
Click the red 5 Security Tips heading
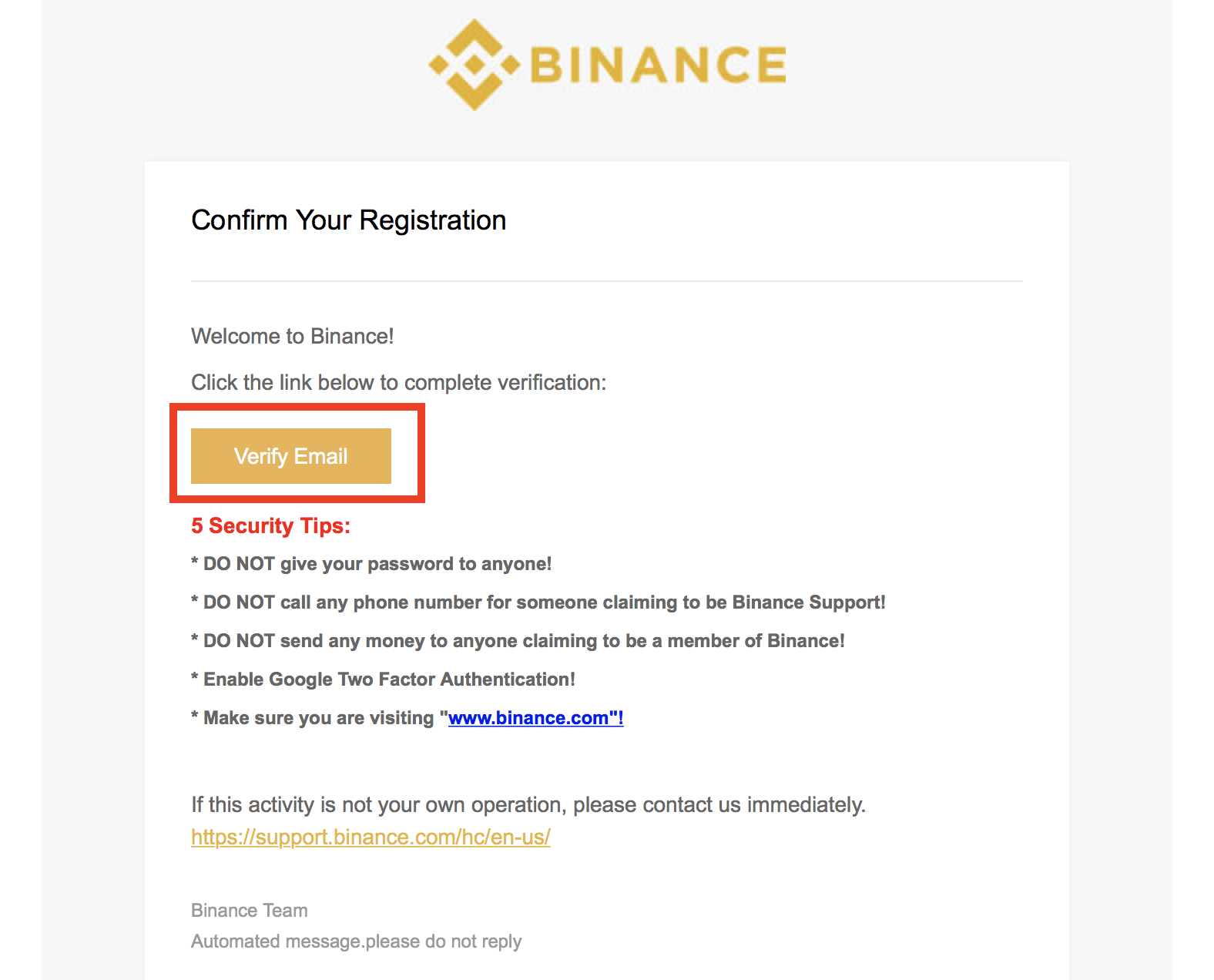[271, 526]
